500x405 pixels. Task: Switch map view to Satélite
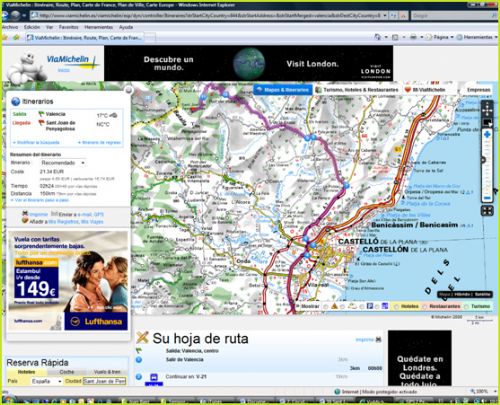tap(483, 294)
